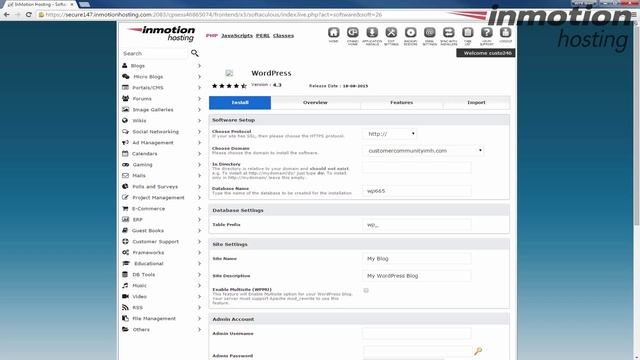Click the RSS feed icon
Screen dimensions: 640x360
click(125, 307)
